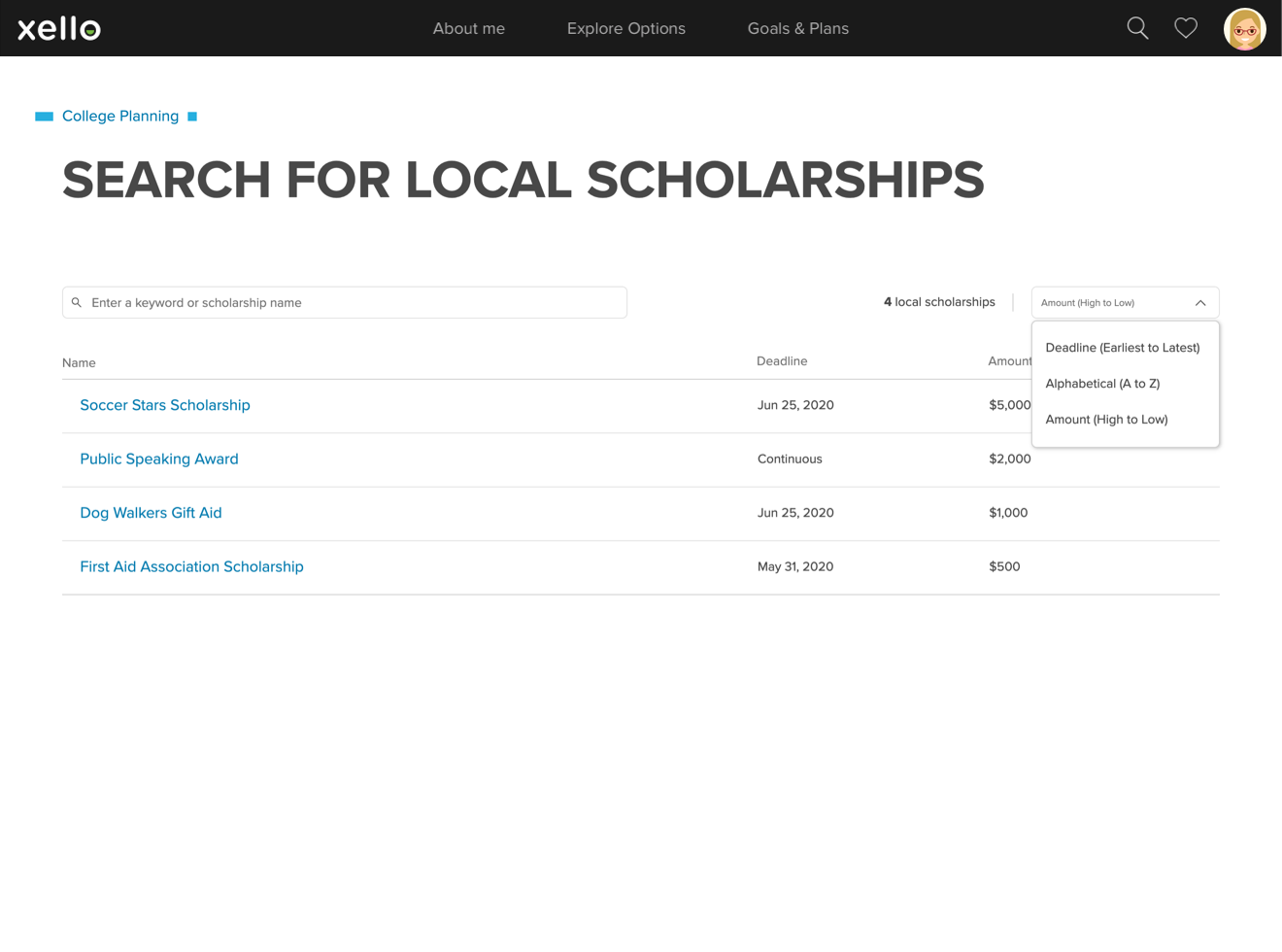Click the Xello logo
Image resolution: width=1282 pixels, height=952 pixels.
[59, 28]
